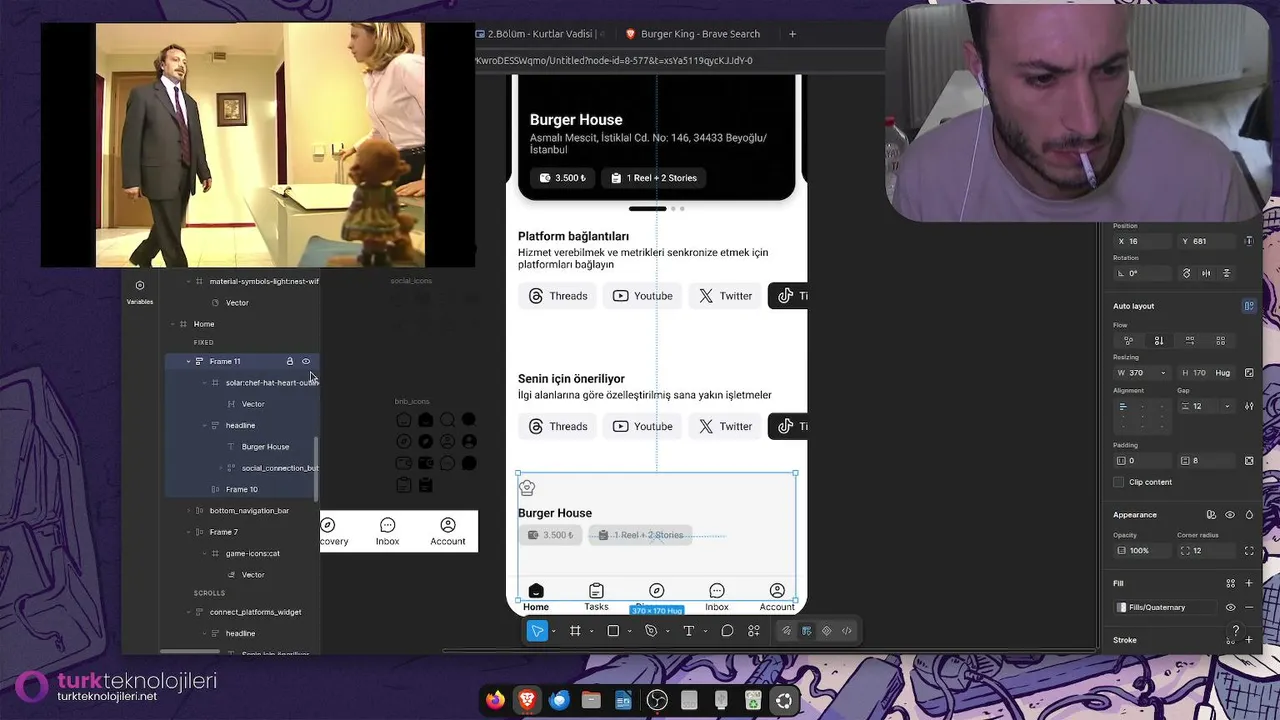Viewport: 1280px width, 720px height.
Task: Toggle visibility of Frame 11 layer
Action: (x=306, y=361)
